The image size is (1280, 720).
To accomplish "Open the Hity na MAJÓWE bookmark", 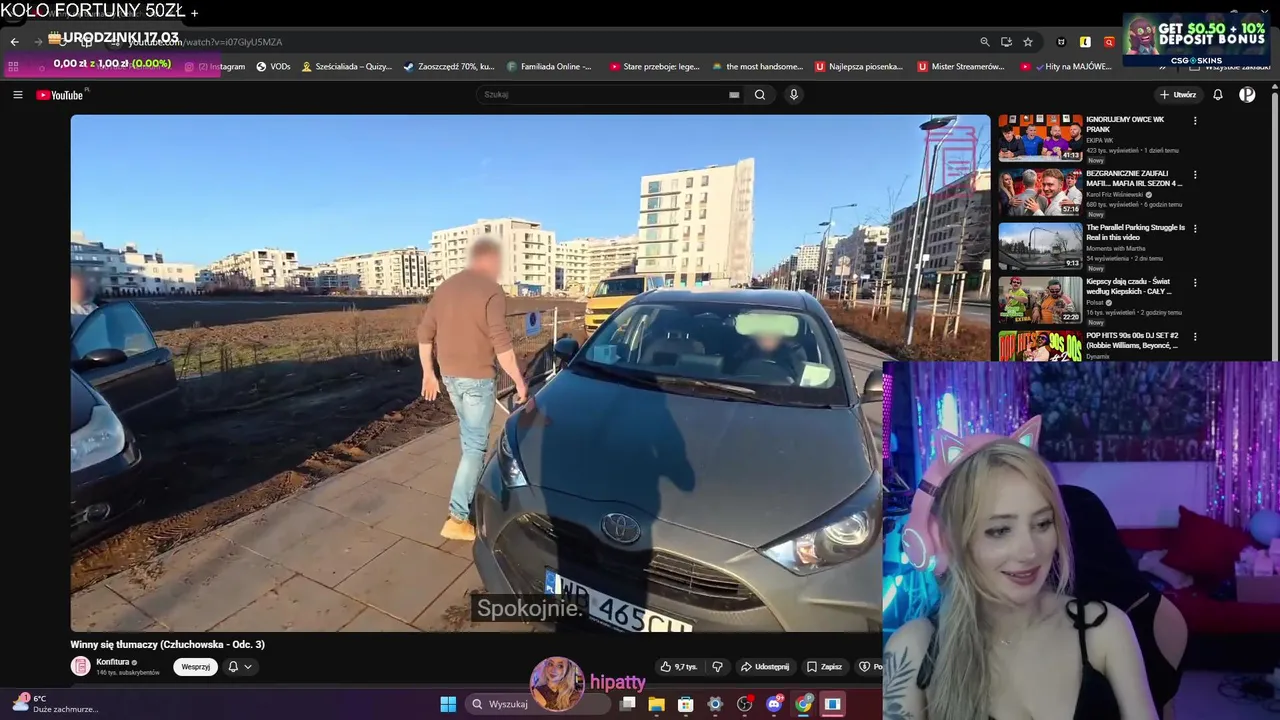I will pyautogui.click(x=1066, y=67).
